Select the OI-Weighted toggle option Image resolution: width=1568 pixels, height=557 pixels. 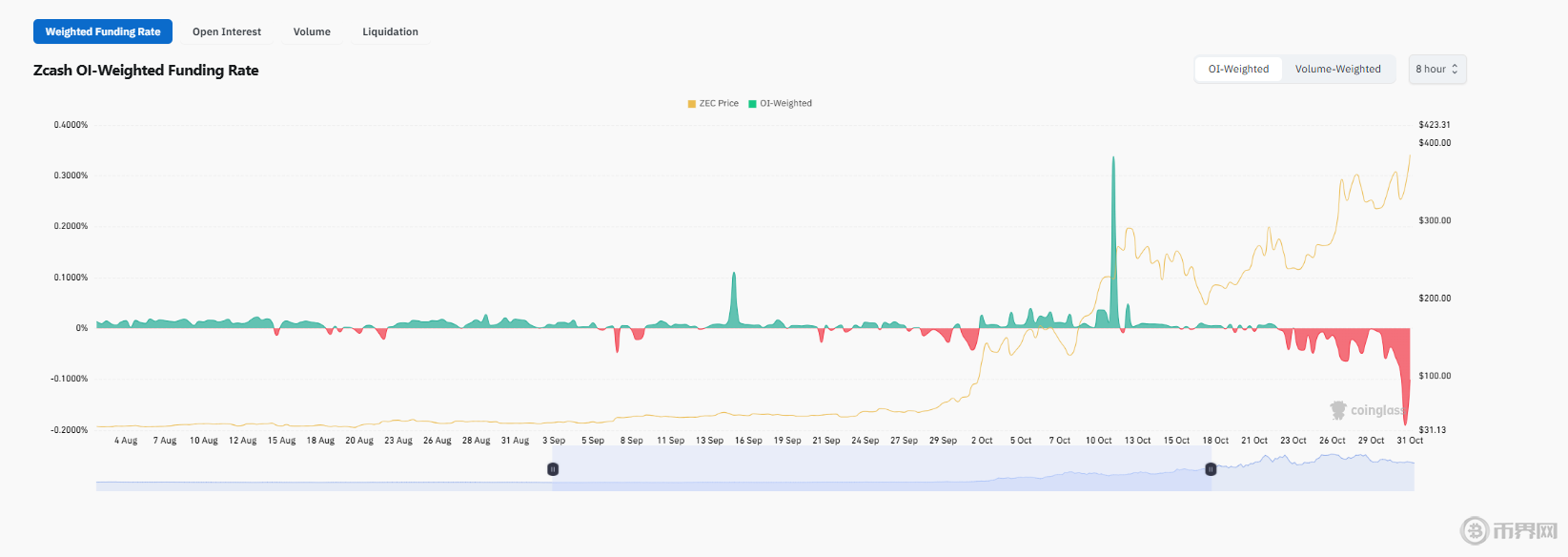[x=1238, y=70]
